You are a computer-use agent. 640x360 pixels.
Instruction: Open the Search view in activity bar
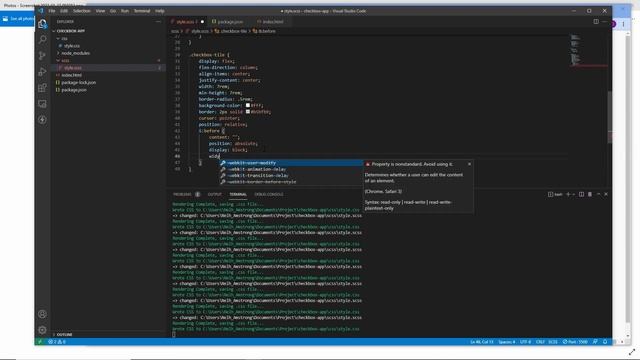[42, 40]
